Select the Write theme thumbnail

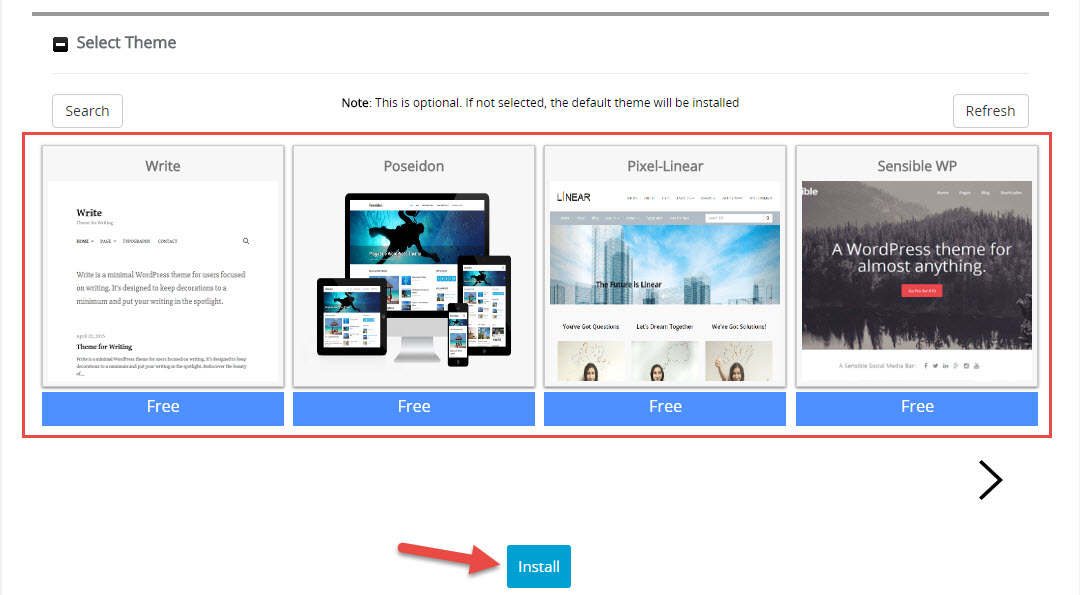(163, 282)
